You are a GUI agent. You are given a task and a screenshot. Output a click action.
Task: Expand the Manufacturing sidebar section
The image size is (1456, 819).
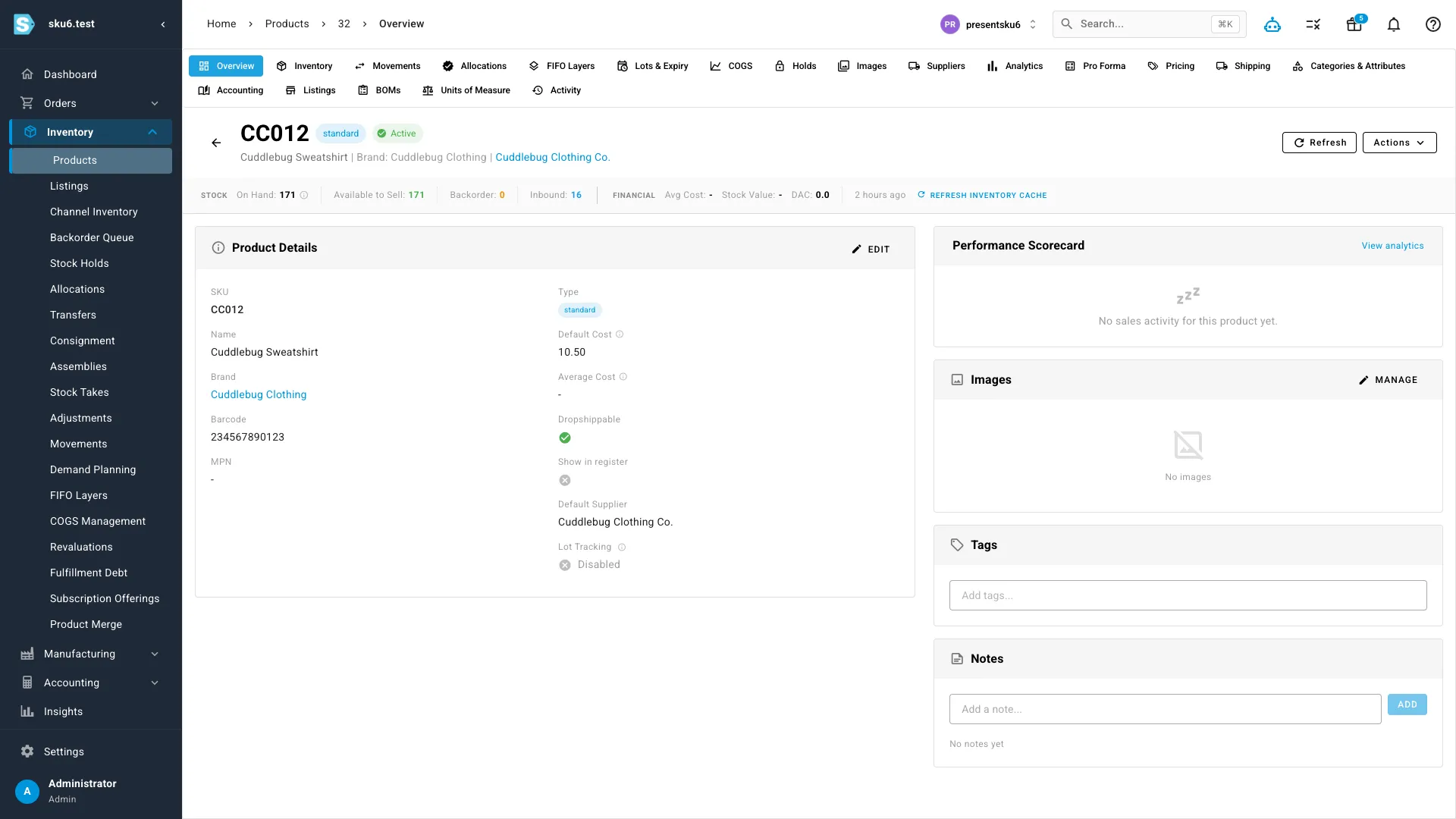coord(90,654)
